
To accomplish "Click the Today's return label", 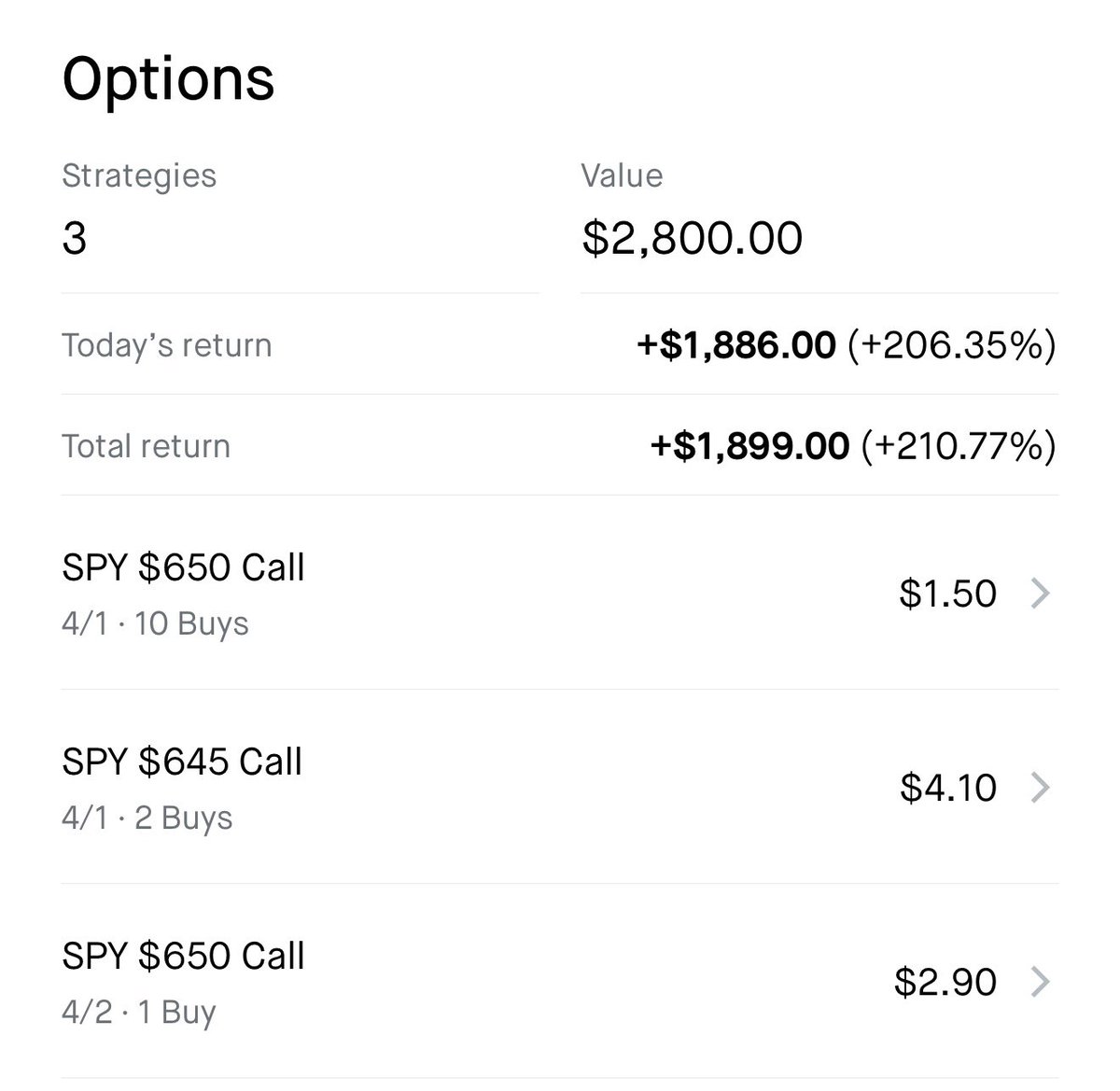I will [x=167, y=345].
